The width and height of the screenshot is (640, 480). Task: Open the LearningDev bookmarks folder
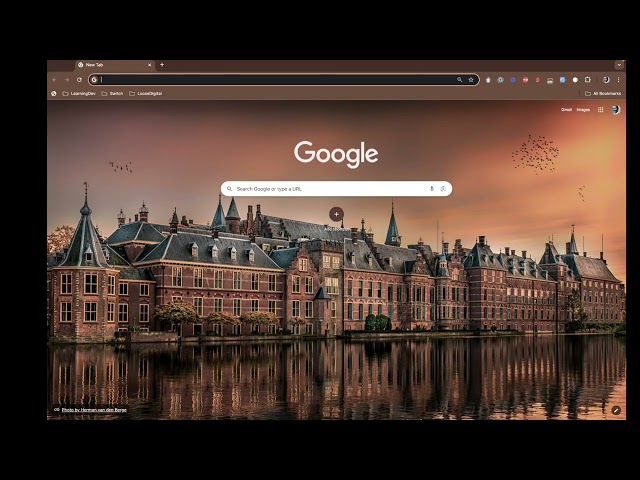click(79, 93)
